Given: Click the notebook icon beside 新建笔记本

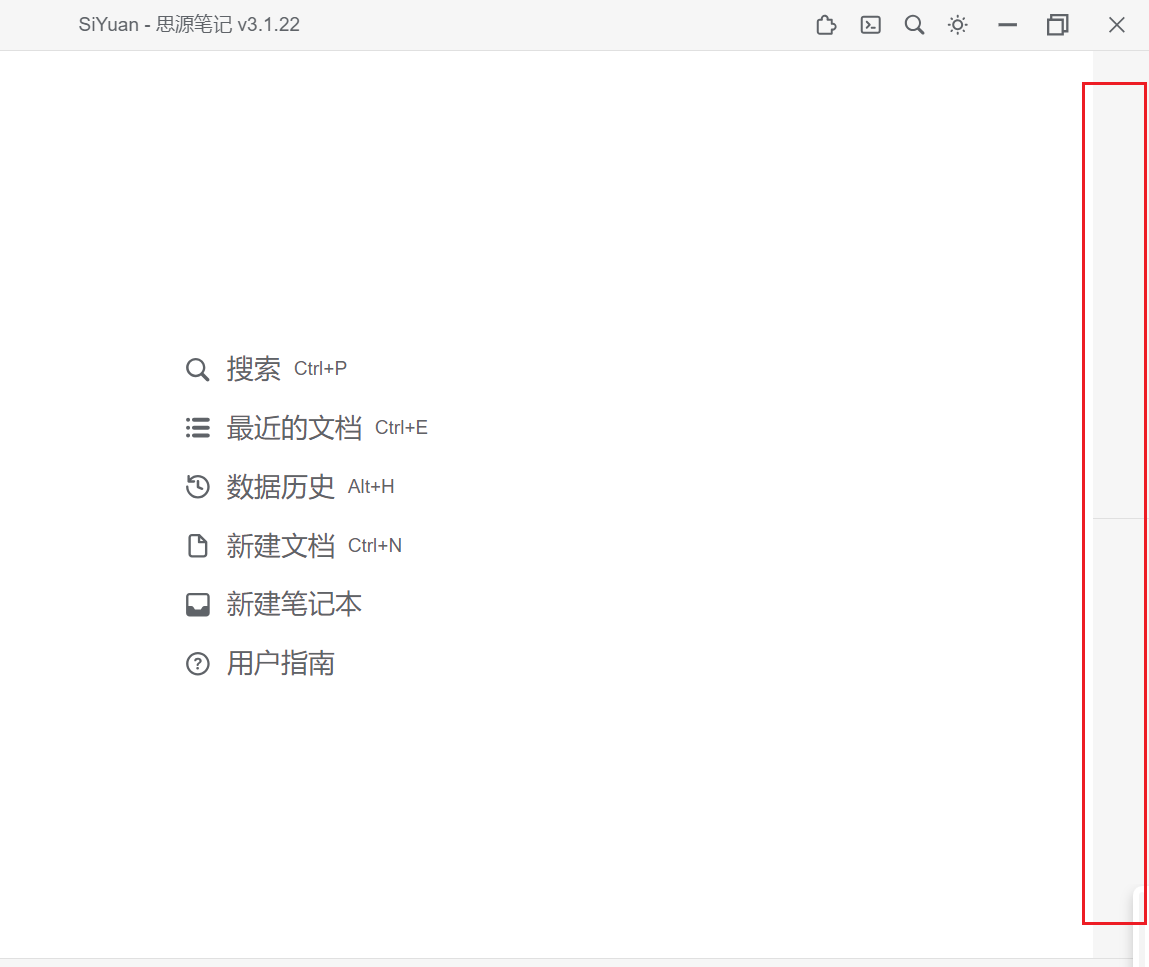Looking at the screenshot, I should pos(197,603).
